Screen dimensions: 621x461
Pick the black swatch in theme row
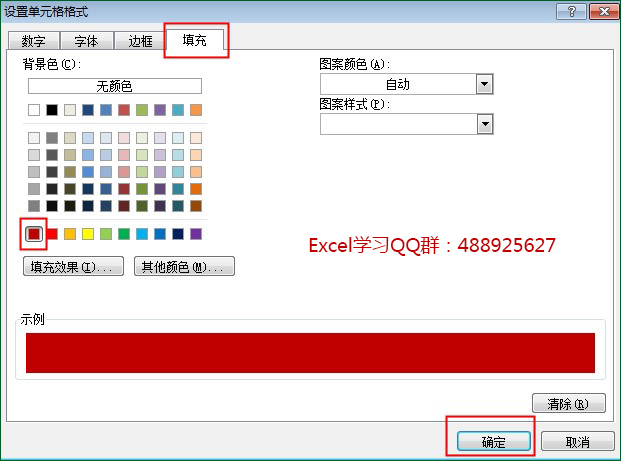pos(52,110)
